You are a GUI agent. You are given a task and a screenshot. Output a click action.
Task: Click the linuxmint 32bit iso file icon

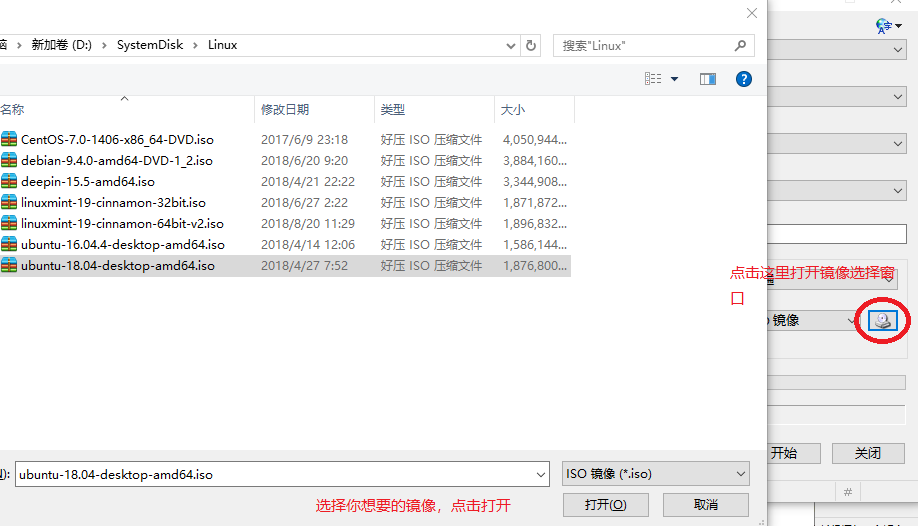[x=9, y=202]
